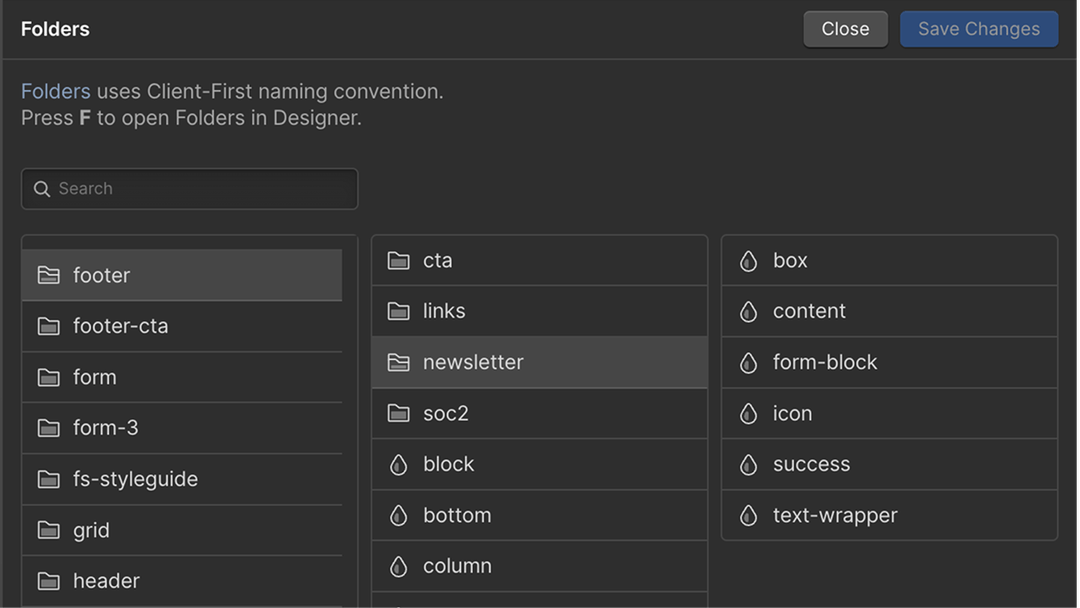The width and height of the screenshot is (1080, 608).
Task: Click the droplet icon next to "box"
Action: click(x=748, y=260)
